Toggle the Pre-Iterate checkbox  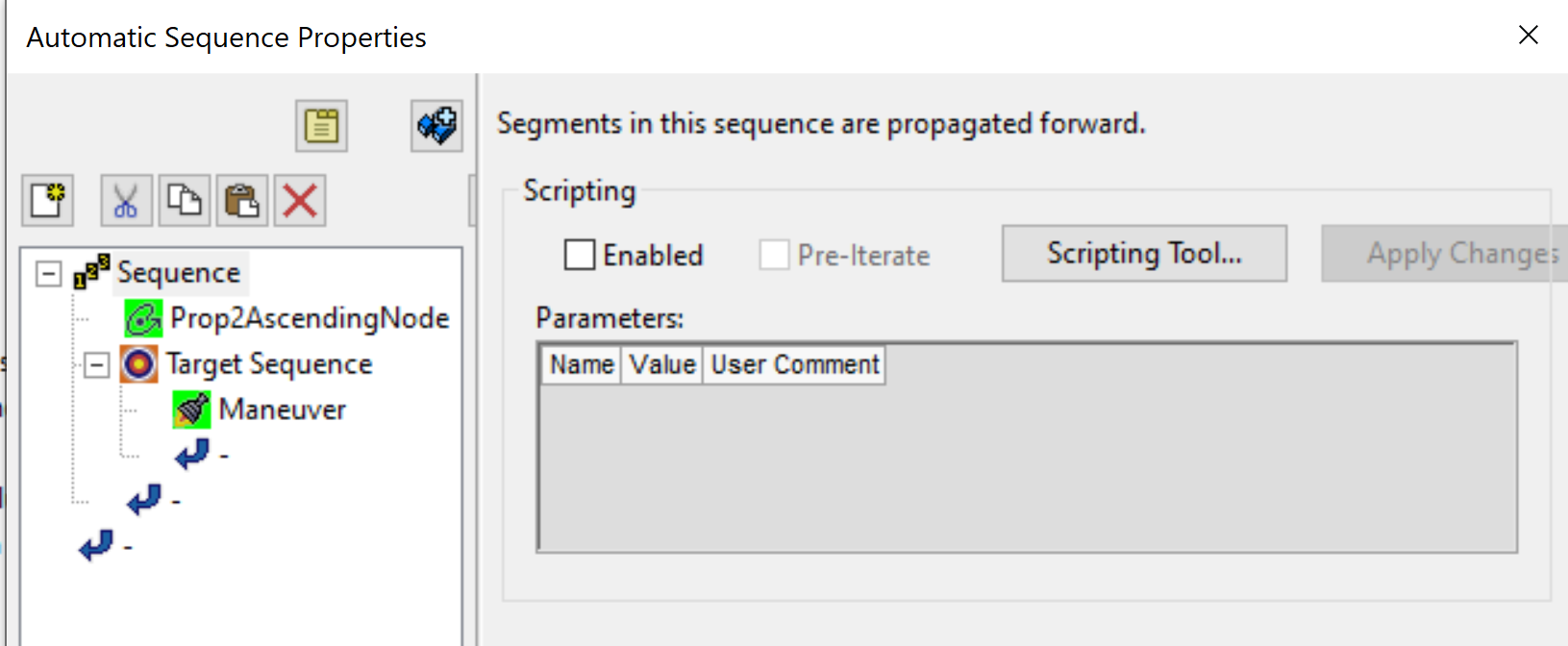pyautogui.click(x=774, y=255)
